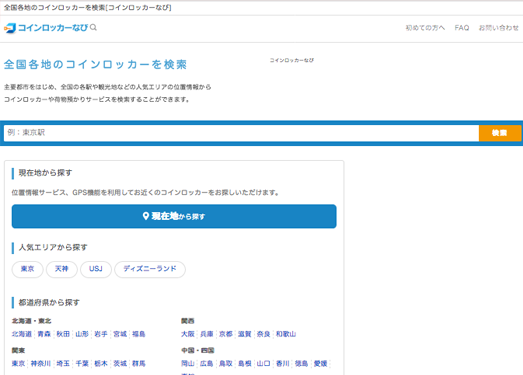This screenshot has height=375, width=523.
Task: Open the 千葉 prefecture link
Action: point(82,363)
